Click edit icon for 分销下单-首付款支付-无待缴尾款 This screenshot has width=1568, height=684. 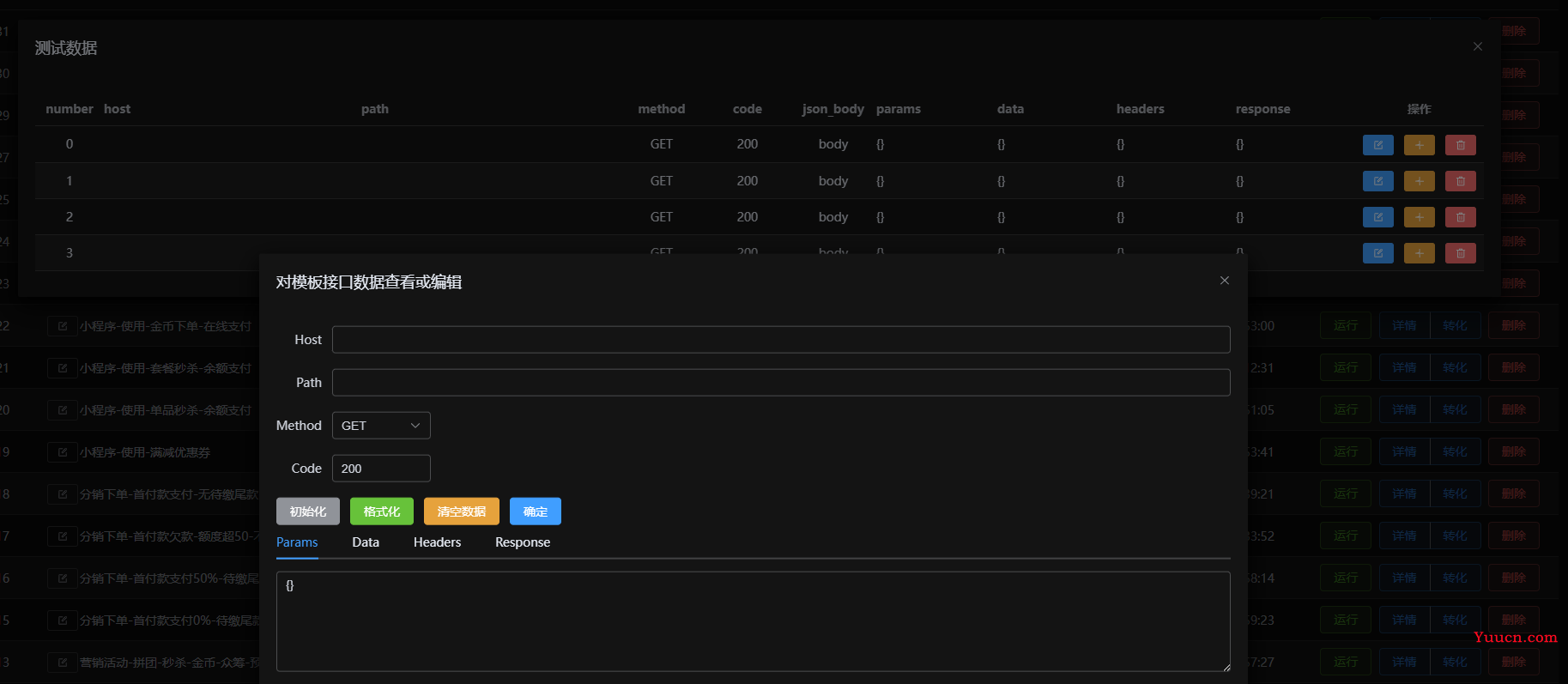(x=62, y=494)
